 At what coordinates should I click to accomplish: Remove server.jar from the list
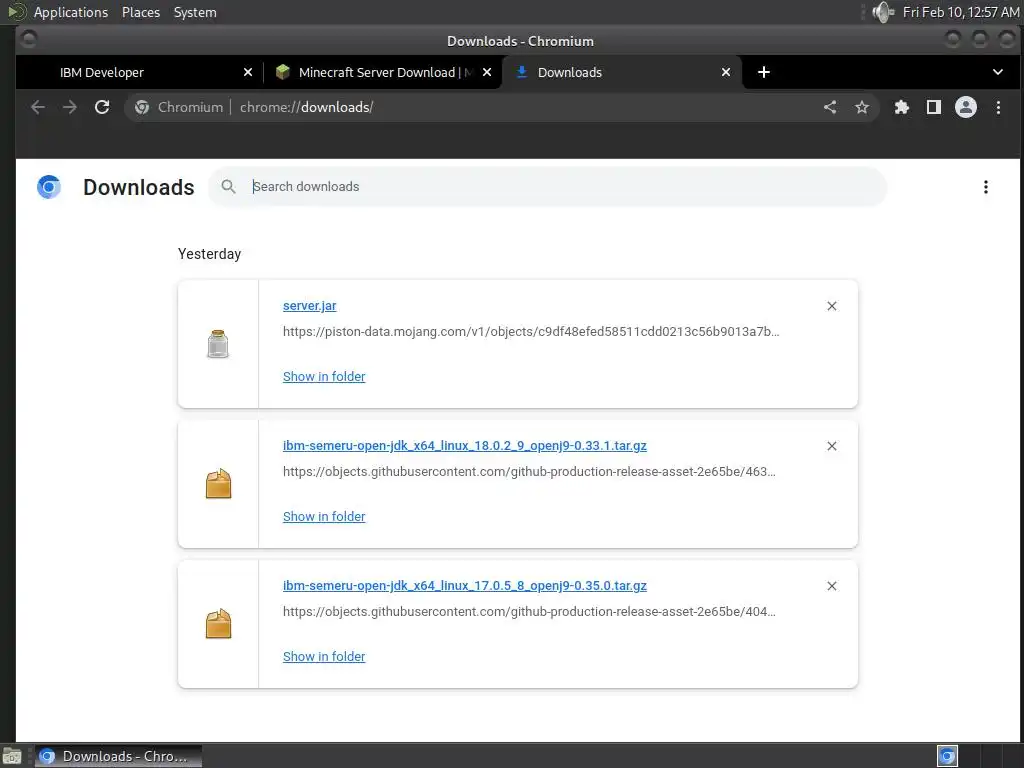[831, 306]
